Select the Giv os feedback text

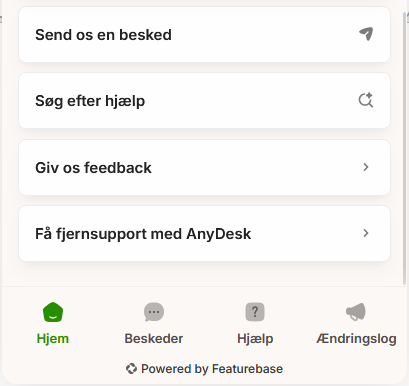point(93,168)
